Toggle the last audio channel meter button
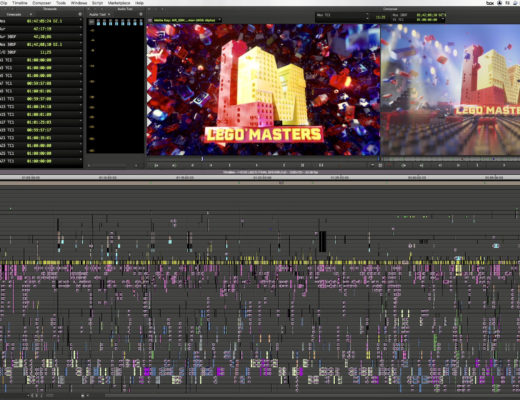Screen dimensions: 520x400 click(x=141, y=22)
